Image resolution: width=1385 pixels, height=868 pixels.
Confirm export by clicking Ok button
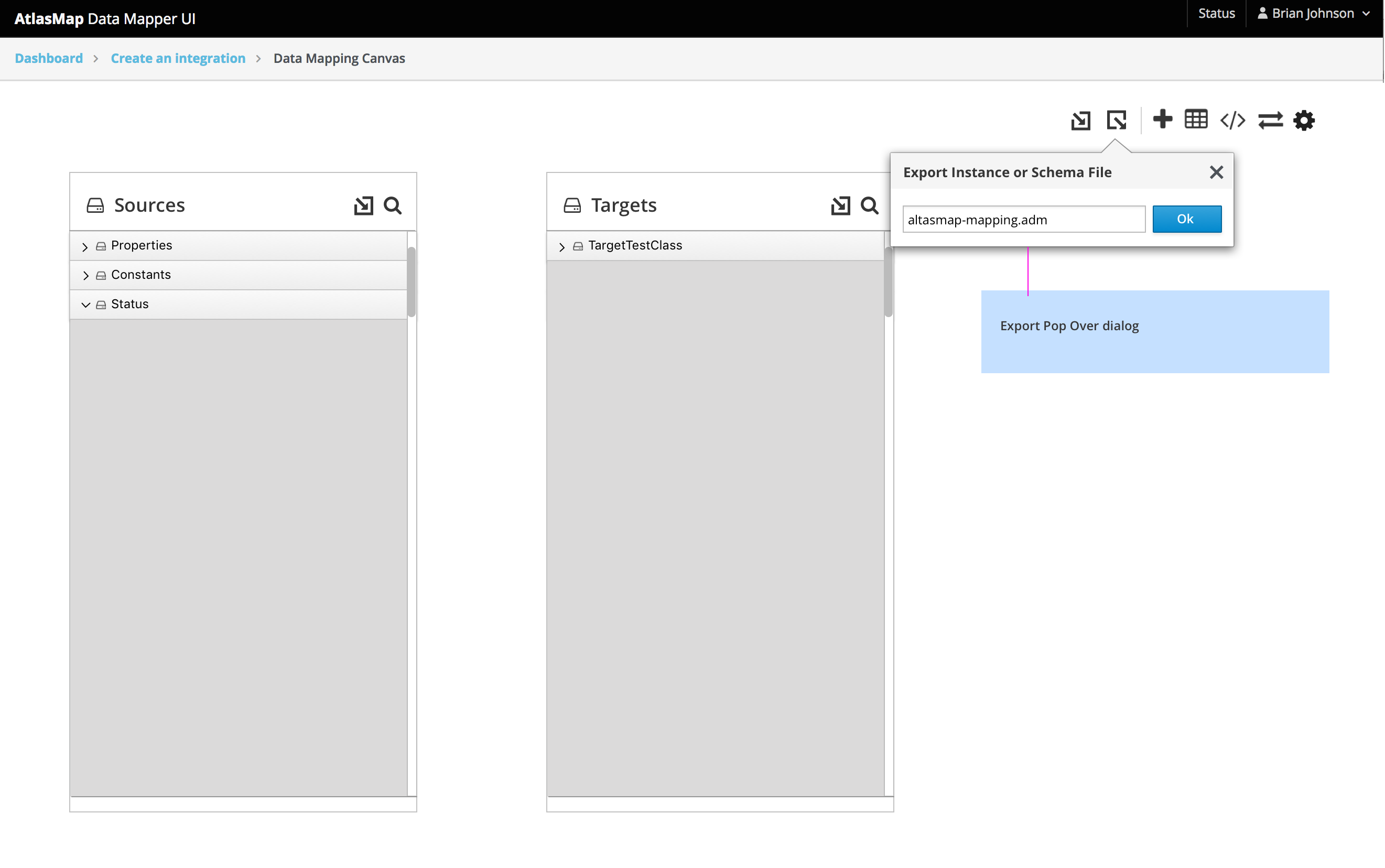(1186, 219)
